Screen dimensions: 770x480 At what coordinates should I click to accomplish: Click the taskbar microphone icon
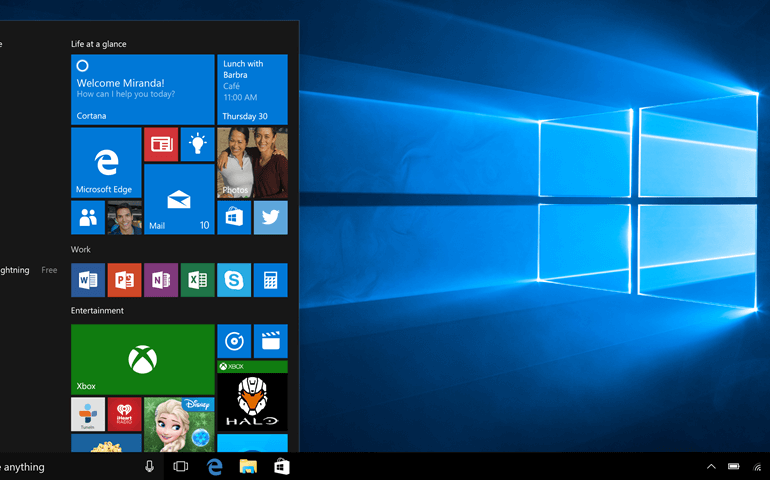(x=149, y=466)
